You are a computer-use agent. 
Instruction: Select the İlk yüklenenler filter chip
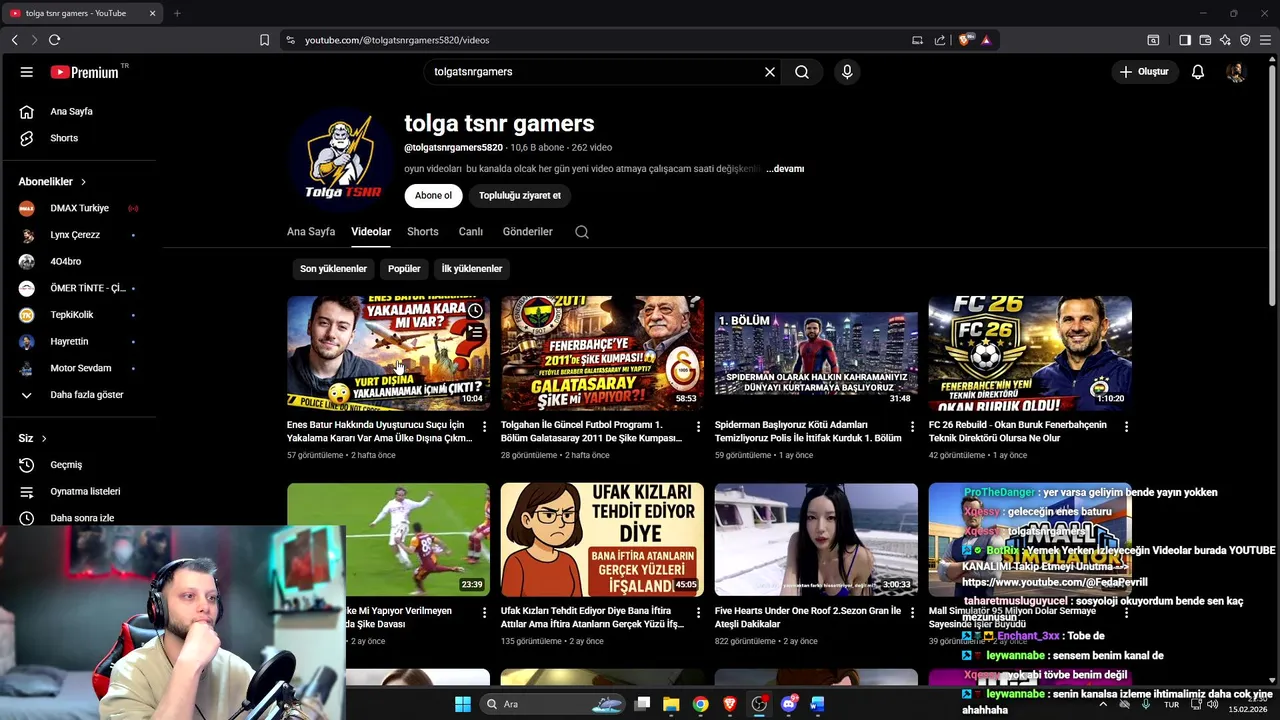coord(472,269)
